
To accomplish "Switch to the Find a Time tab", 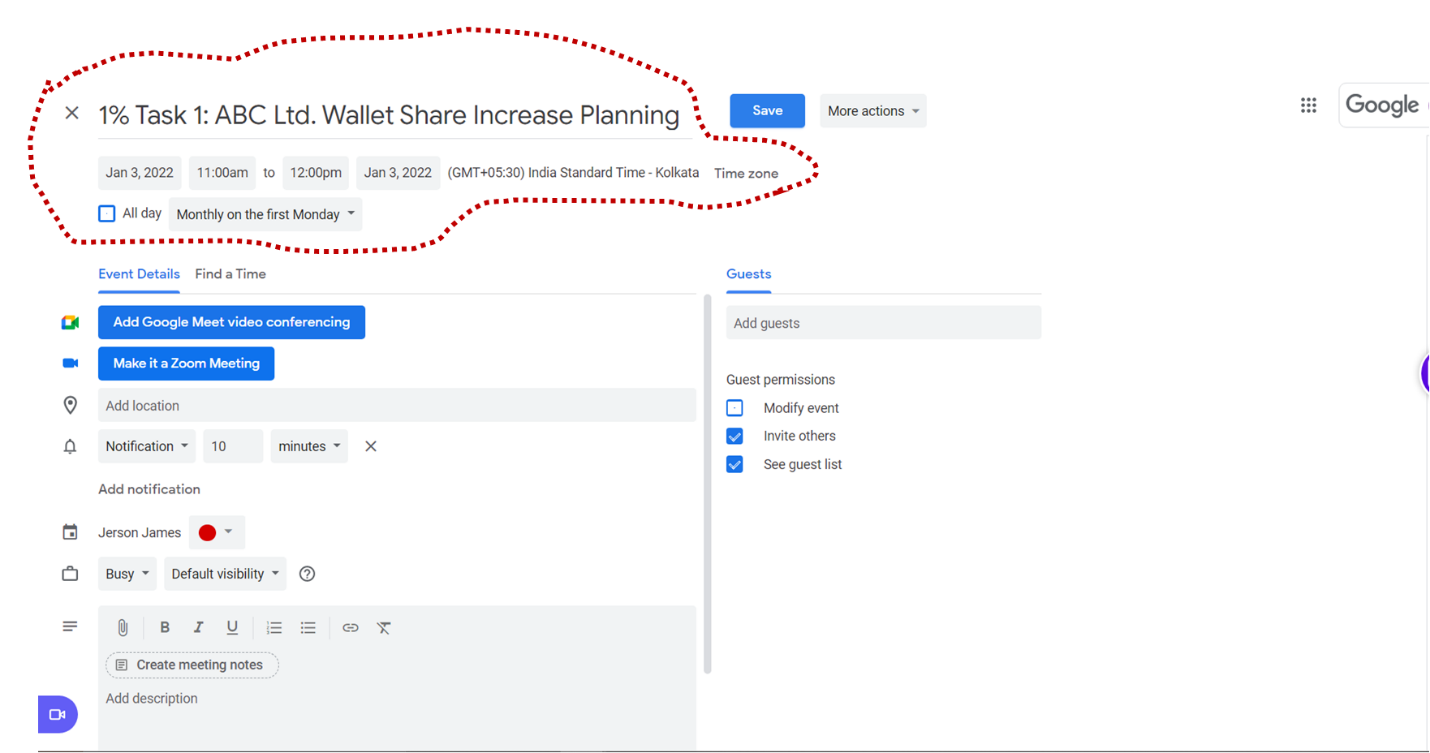I will (230, 274).
